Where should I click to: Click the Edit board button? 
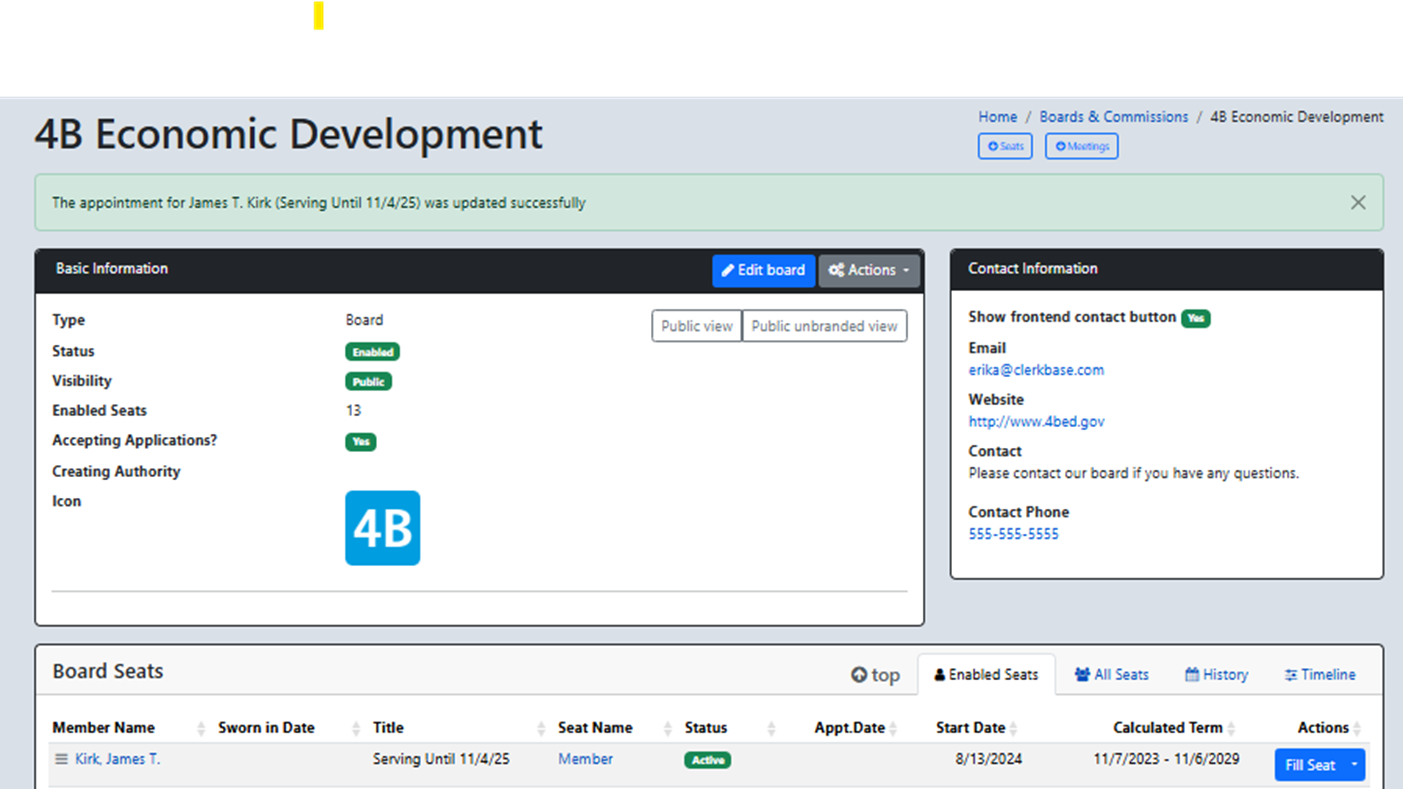pyautogui.click(x=764, y=271)
